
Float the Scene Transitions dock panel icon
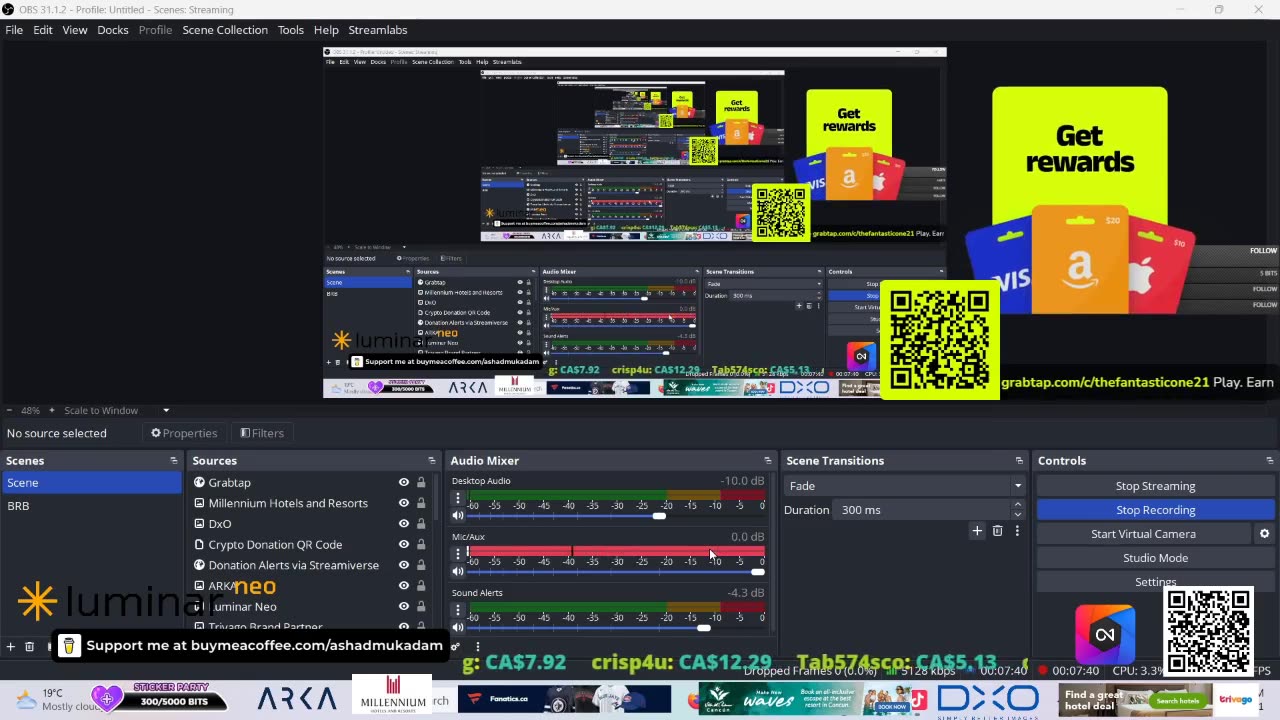tap(1019, 461)
